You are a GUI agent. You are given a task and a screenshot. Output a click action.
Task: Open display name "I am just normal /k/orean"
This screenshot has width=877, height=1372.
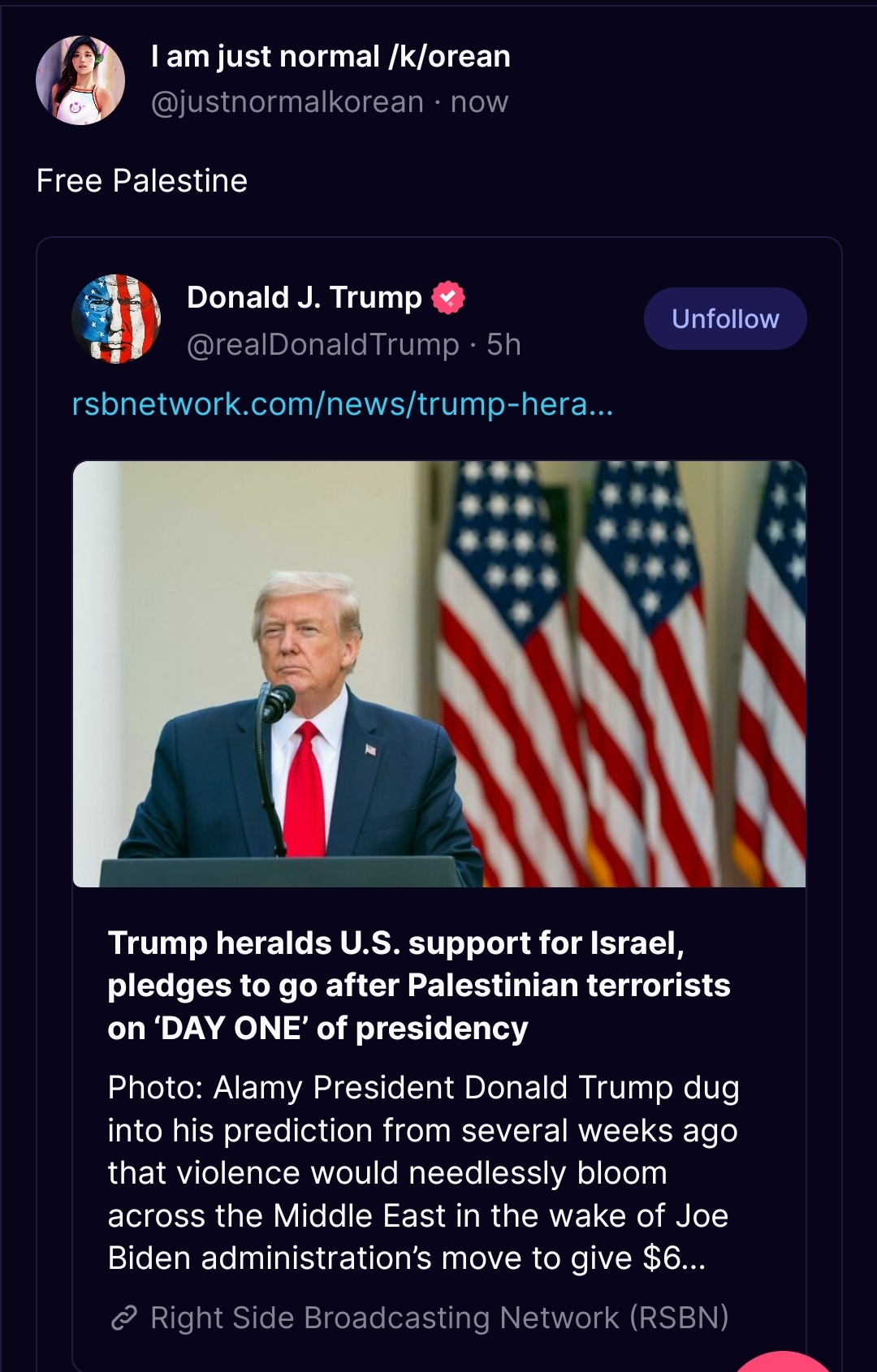pyautogui.click(x=330, y=57)
